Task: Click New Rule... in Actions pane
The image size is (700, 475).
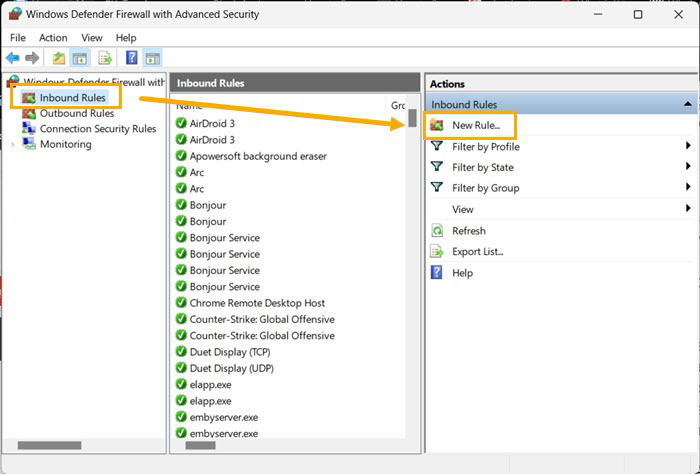Action: point(475,125)
